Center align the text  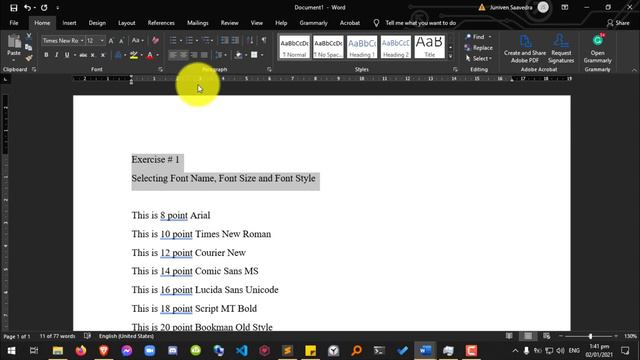tap(184, 55)
